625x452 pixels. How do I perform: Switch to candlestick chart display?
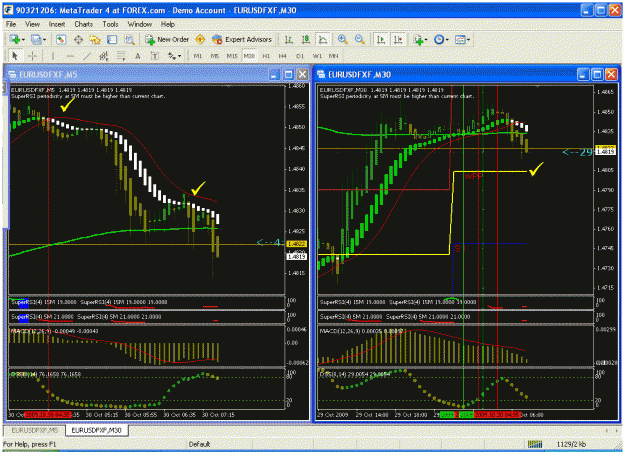click(306, 39)
